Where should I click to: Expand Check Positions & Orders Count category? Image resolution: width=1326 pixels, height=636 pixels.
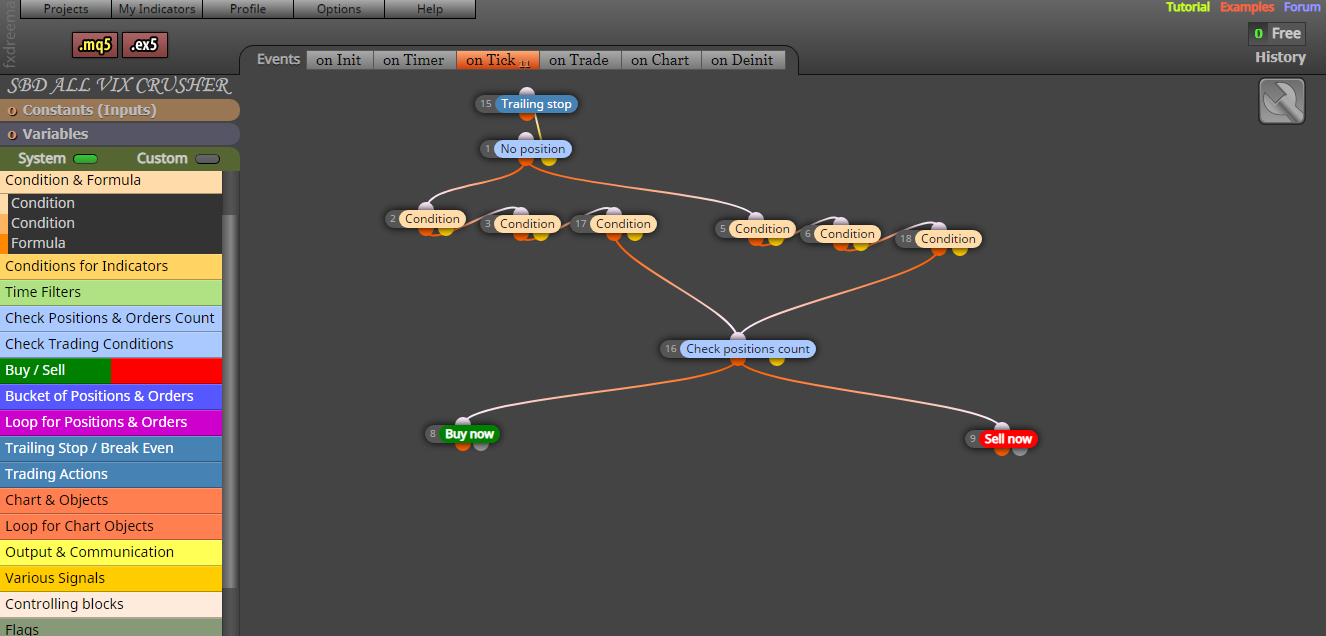[111, 318]
